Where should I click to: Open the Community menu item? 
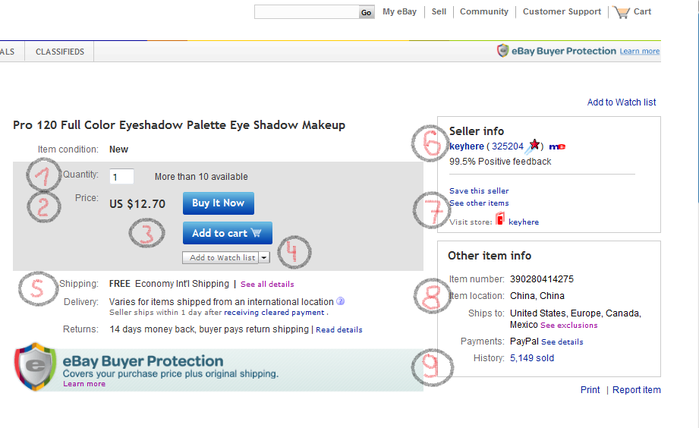point(484,12)
